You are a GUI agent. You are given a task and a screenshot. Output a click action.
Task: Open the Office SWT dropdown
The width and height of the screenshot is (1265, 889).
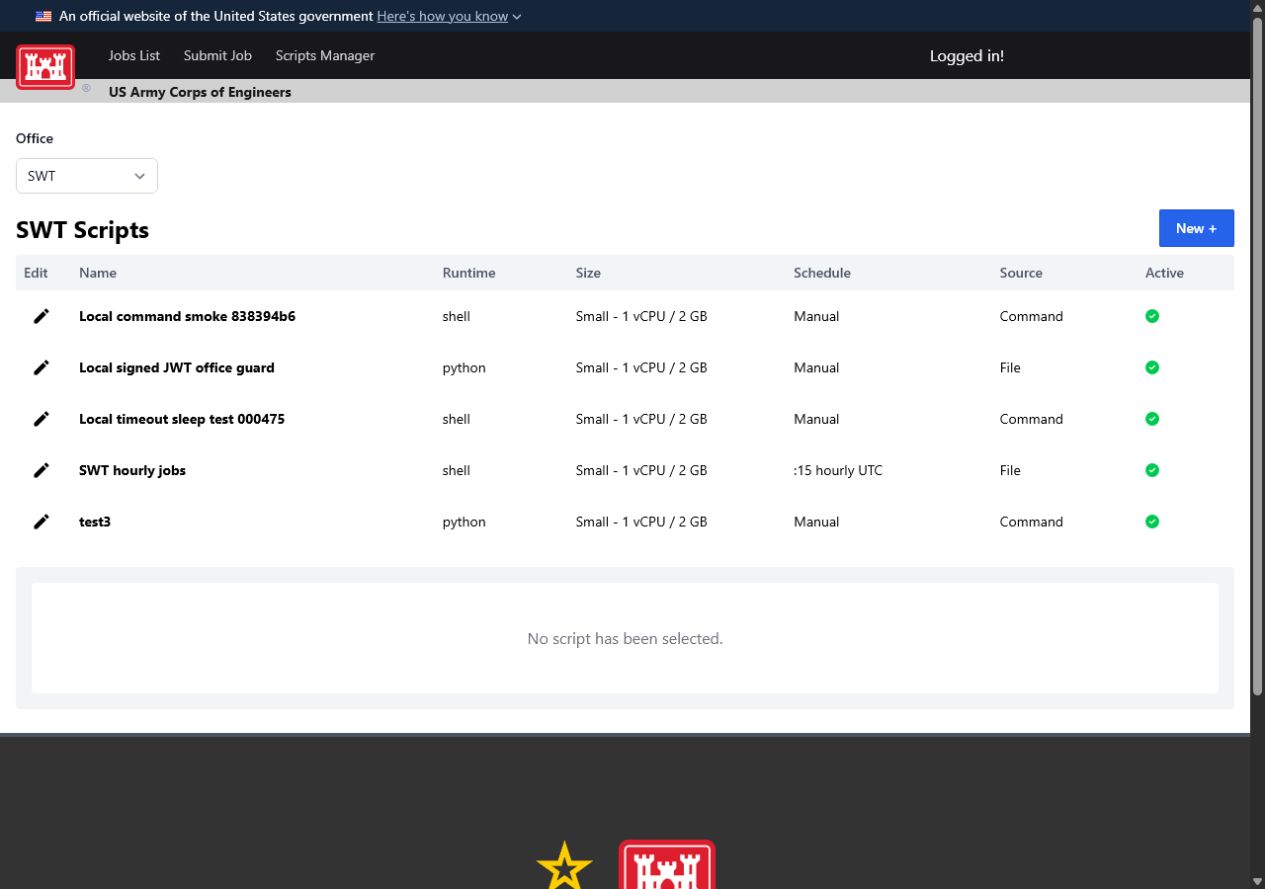coord(87,176)
